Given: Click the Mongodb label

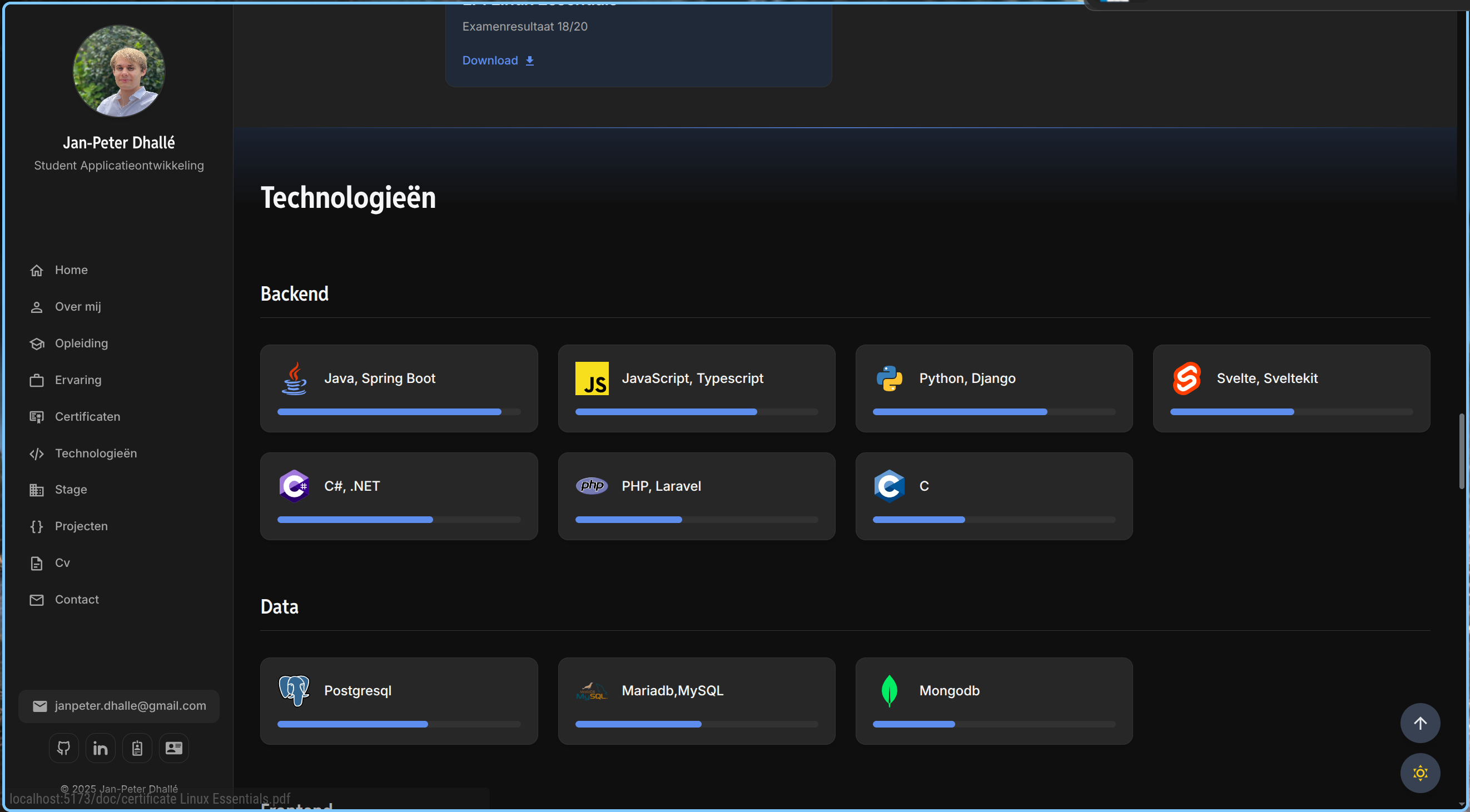Looking at the screenshot, I should 949,690.
